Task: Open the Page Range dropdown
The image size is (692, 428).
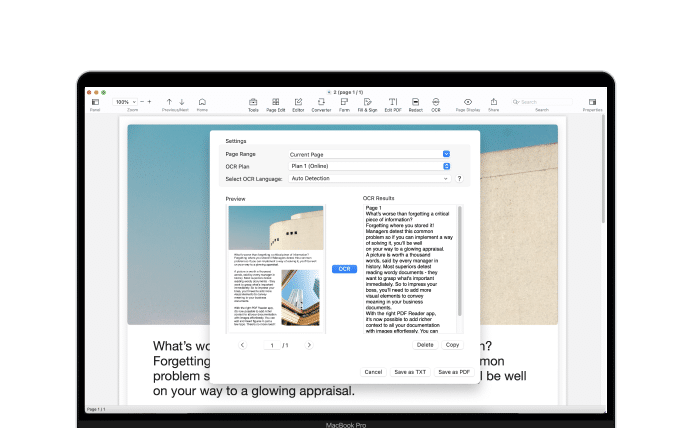Action: coord(369,154)
